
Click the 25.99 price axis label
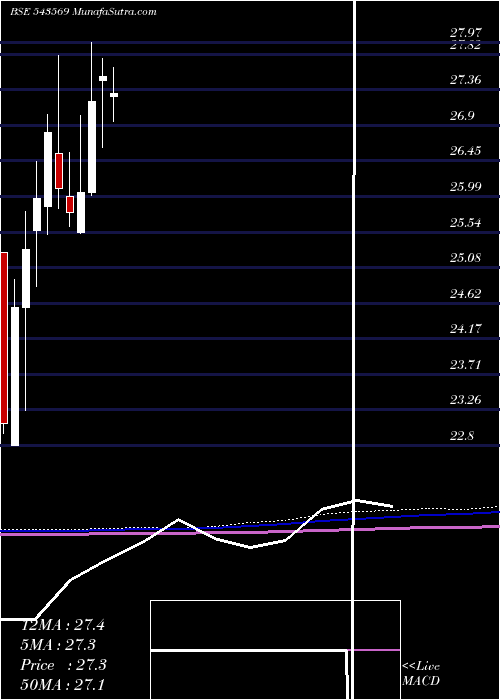[x=465, y=187]
